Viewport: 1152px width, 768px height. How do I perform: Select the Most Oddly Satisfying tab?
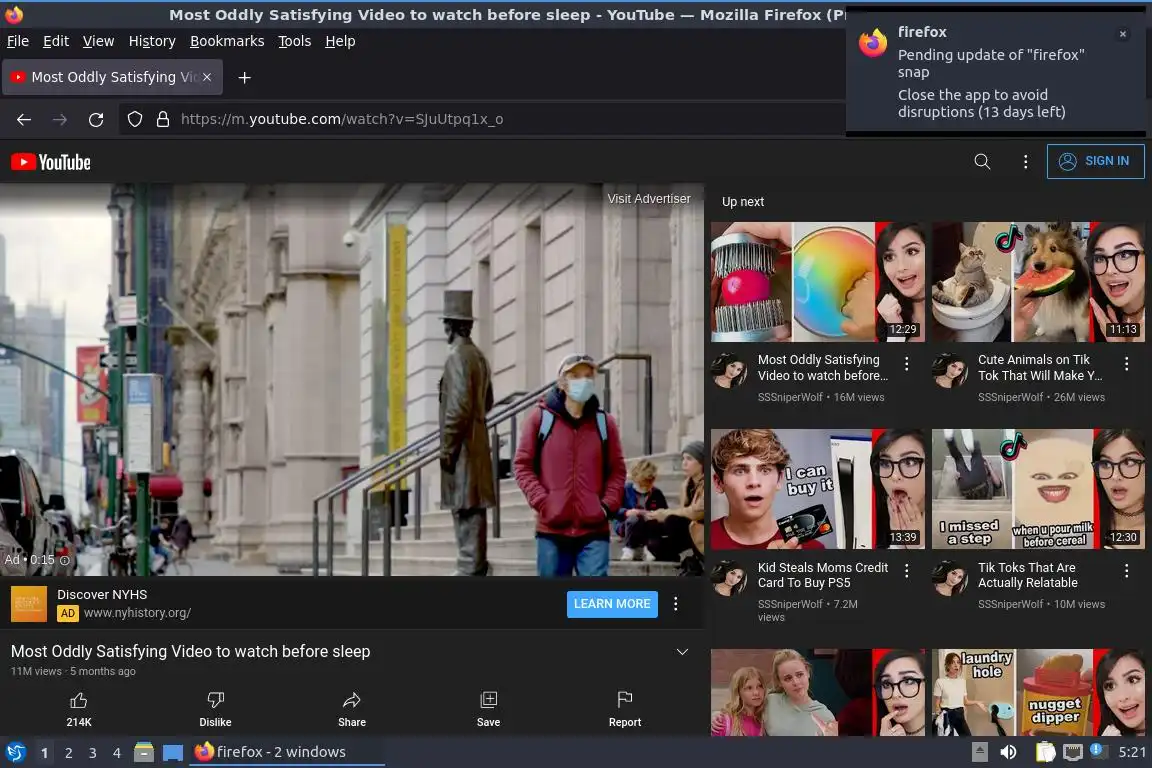click(112, 77)
